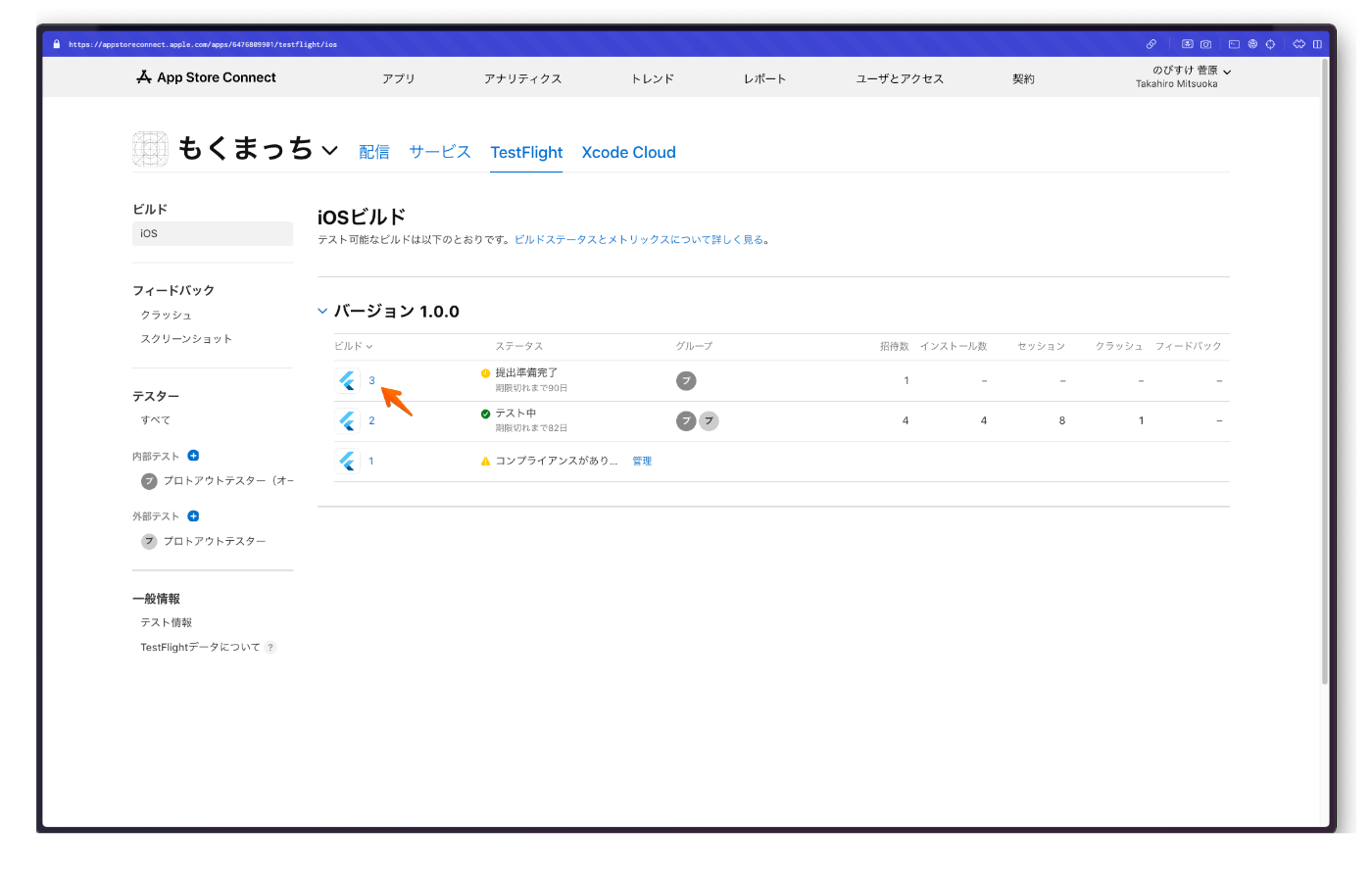Click the picture-in-picture icon left of camera
Screen dimensions: 1372x881
1188,44
